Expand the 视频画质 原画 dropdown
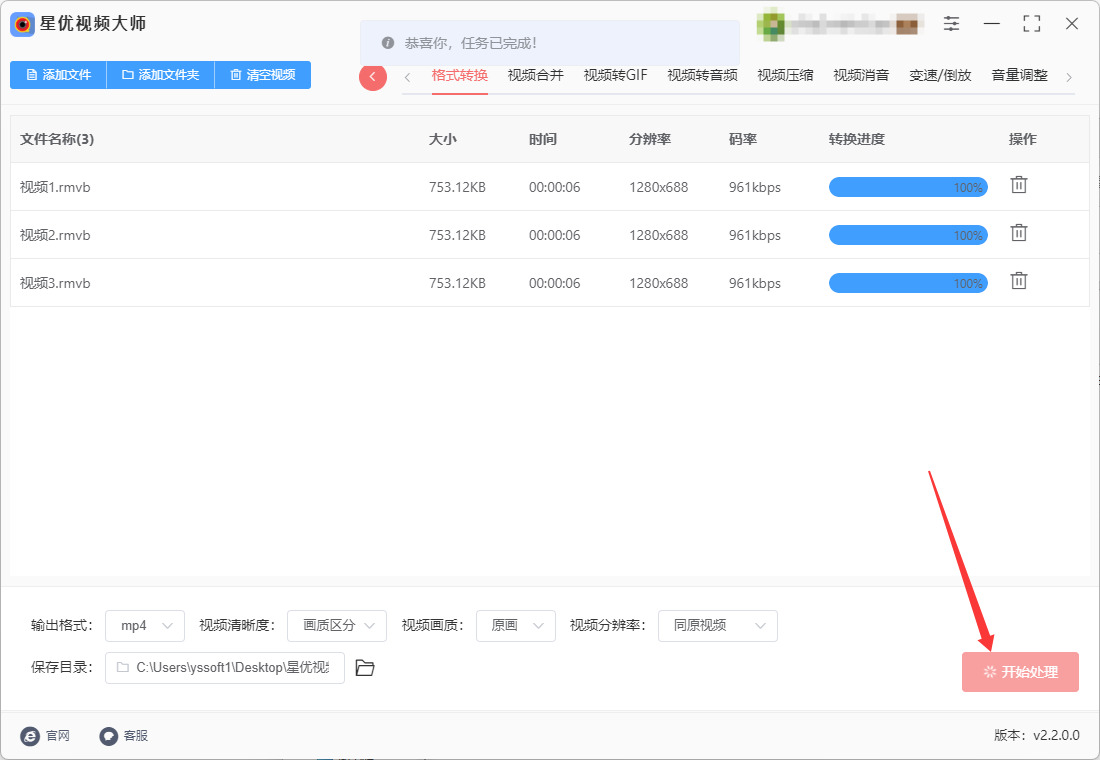1100x760 pixels. pyautogui.click(x=516, y=626)
